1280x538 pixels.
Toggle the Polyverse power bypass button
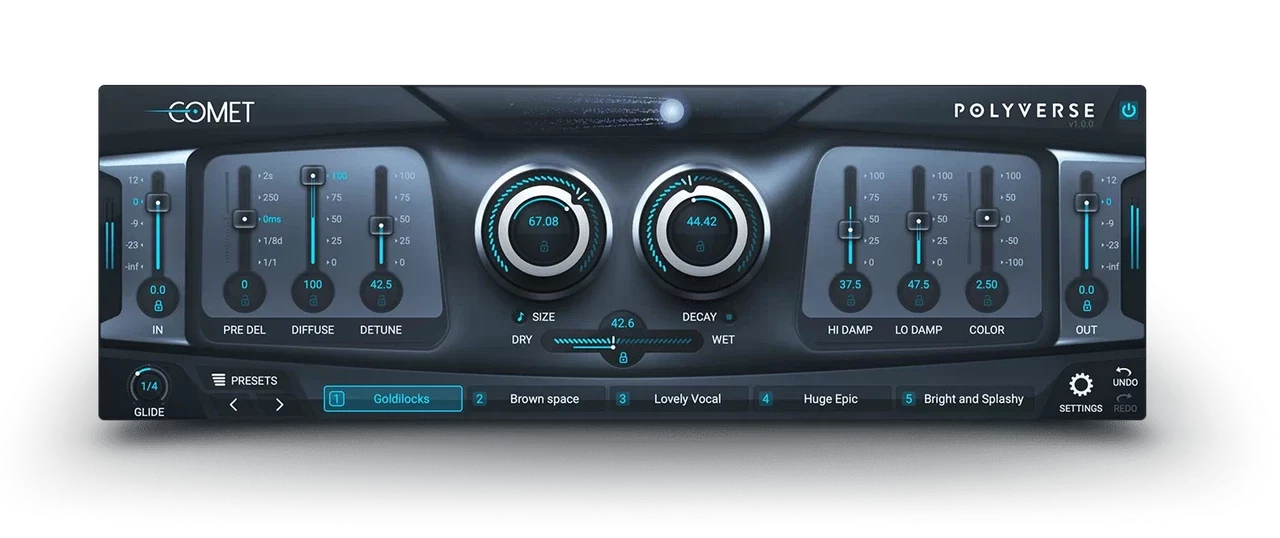point(1129,111)
